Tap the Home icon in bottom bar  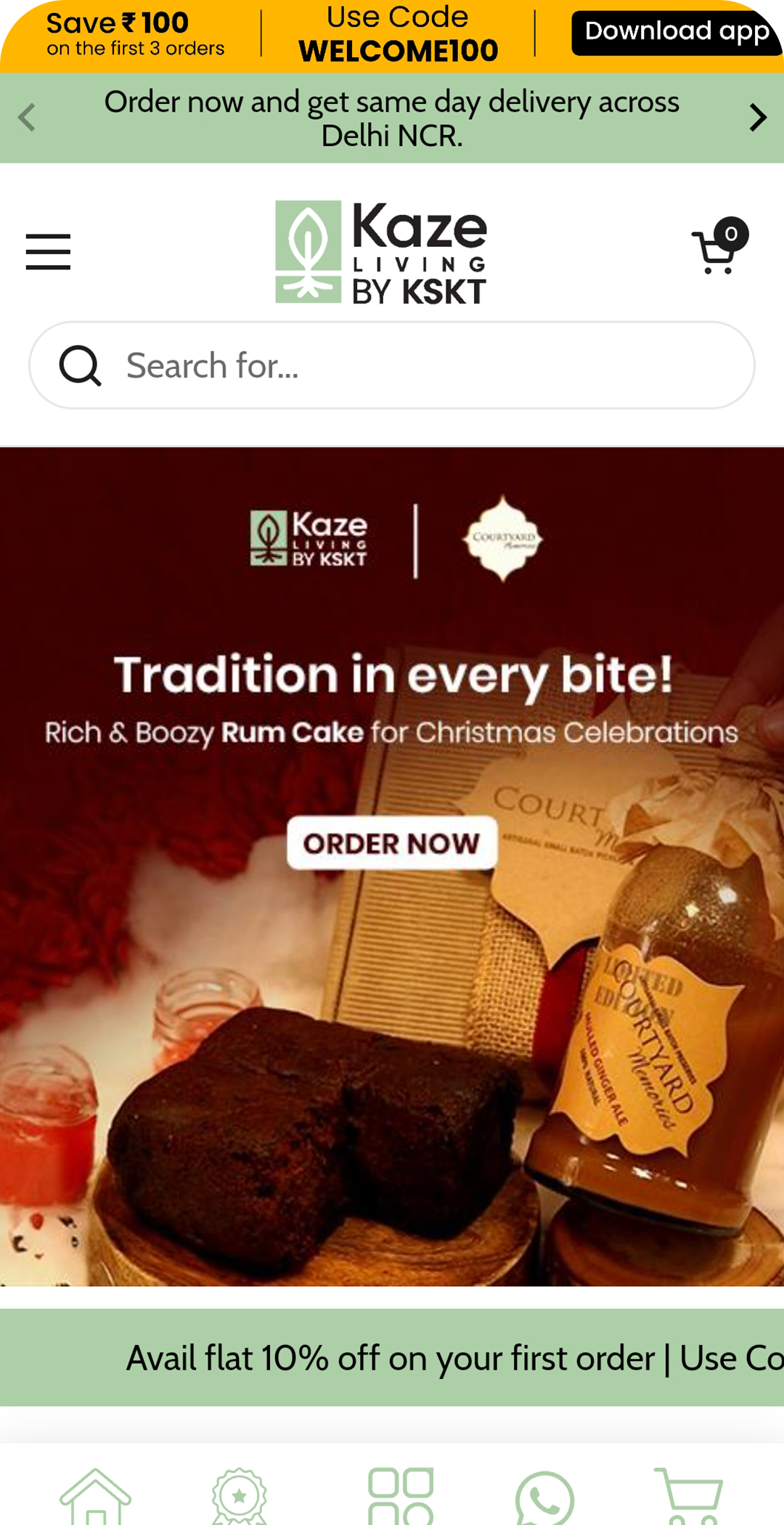[95, 1497]
